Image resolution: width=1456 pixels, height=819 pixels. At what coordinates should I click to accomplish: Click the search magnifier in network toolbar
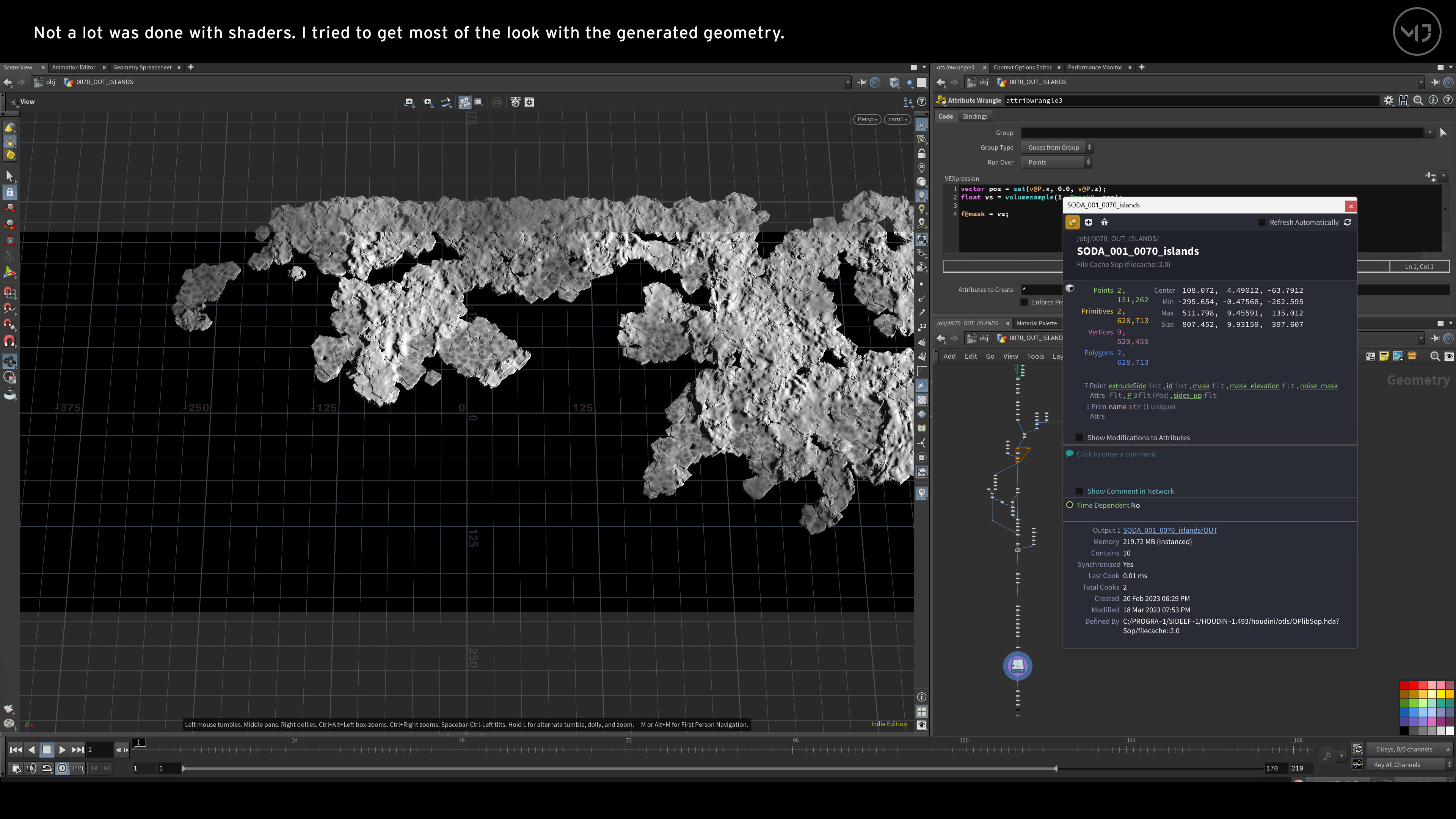(1434, 356)
